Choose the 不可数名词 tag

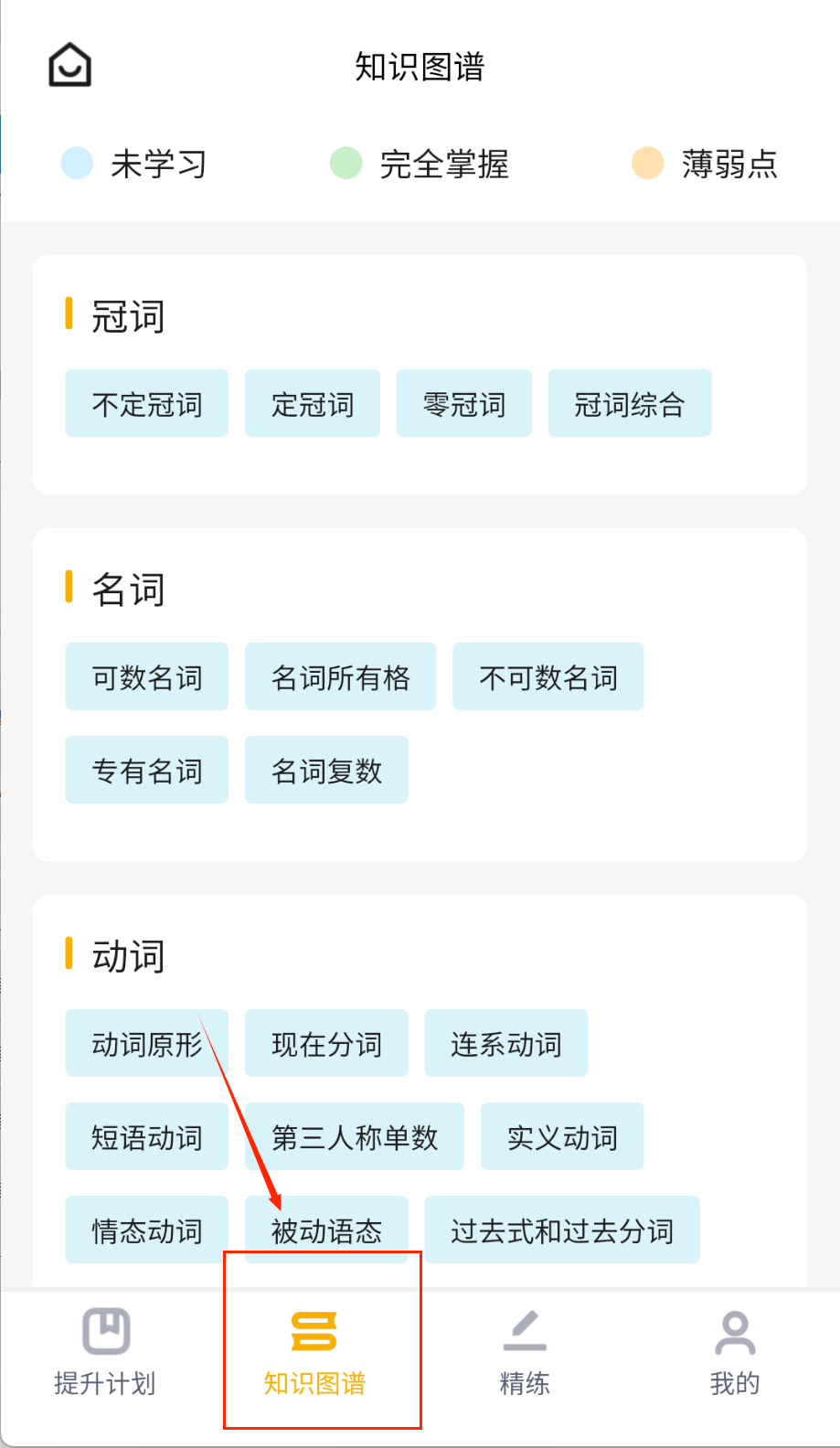tap(548, 676)
